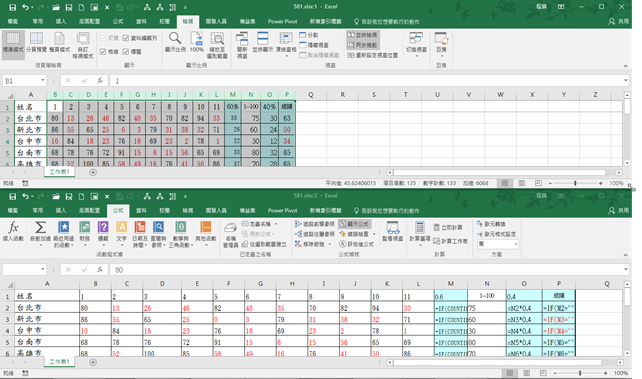Open the 方案 group combo box in bottom ribbon
The height and width of the screenshot is (379, 642).
[x=498, y=244]
